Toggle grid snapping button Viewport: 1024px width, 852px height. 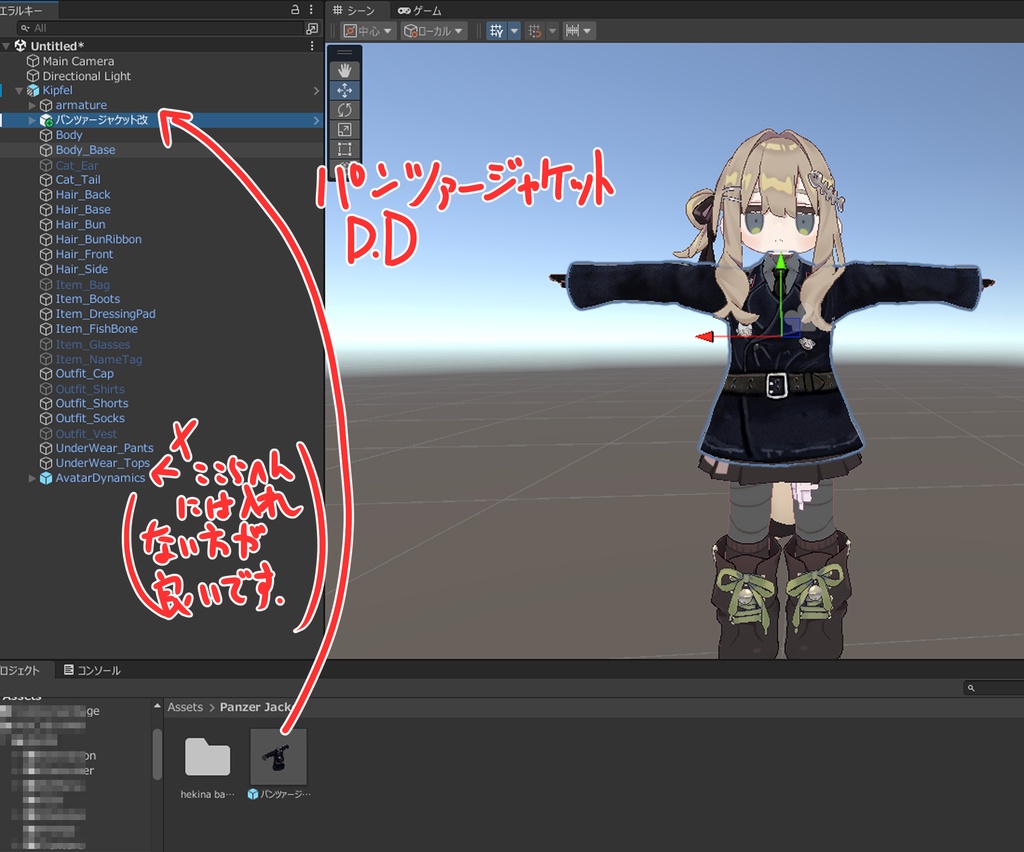coord(535,31)
